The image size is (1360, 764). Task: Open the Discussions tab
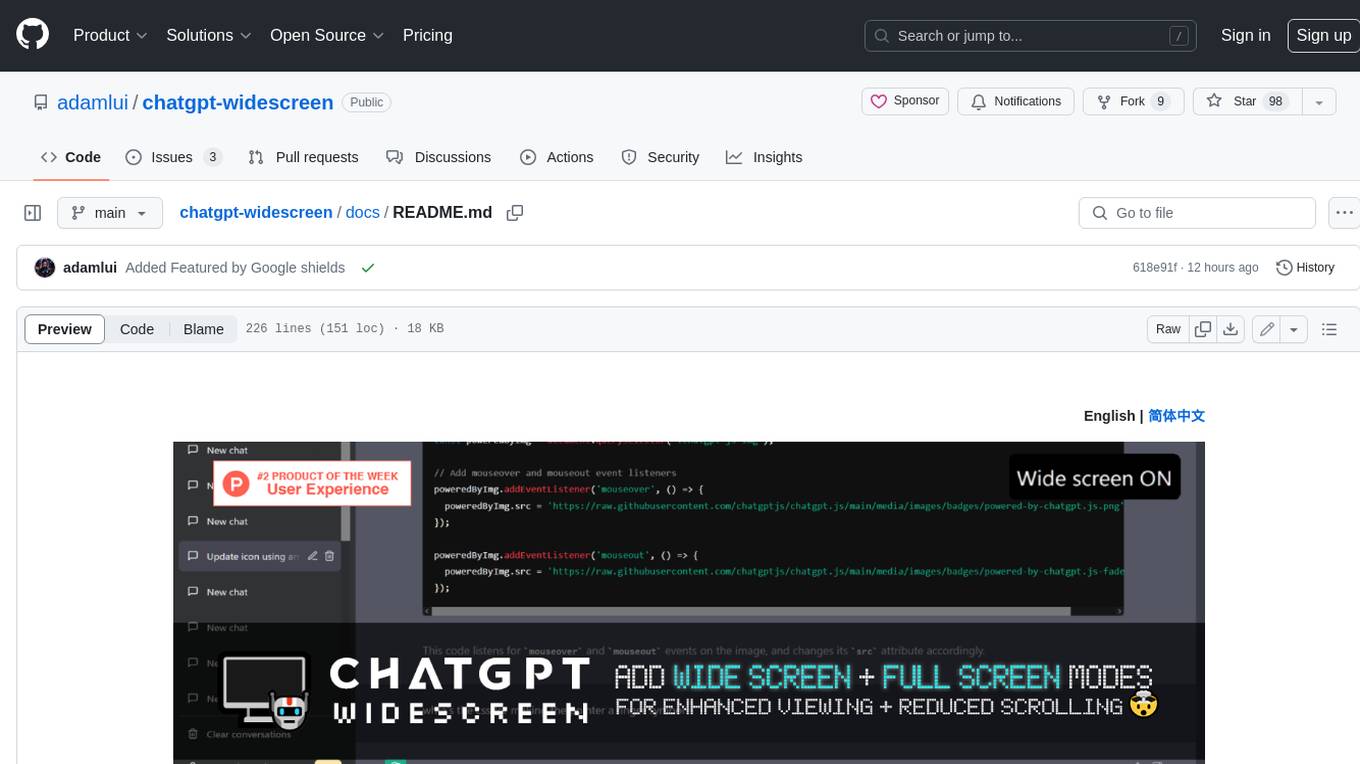coord(438,157)
